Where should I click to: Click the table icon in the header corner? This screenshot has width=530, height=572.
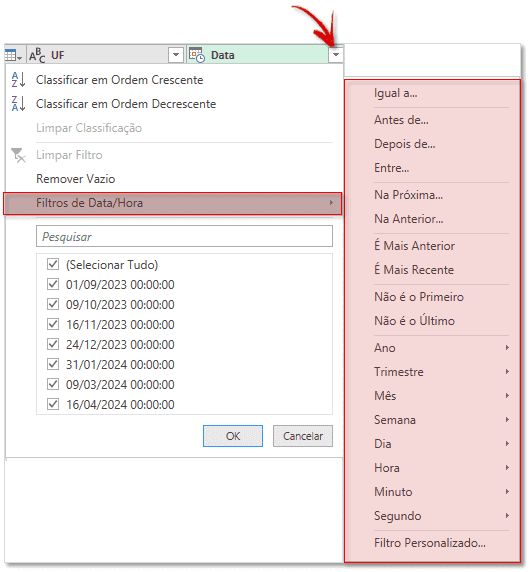(14, 55)
